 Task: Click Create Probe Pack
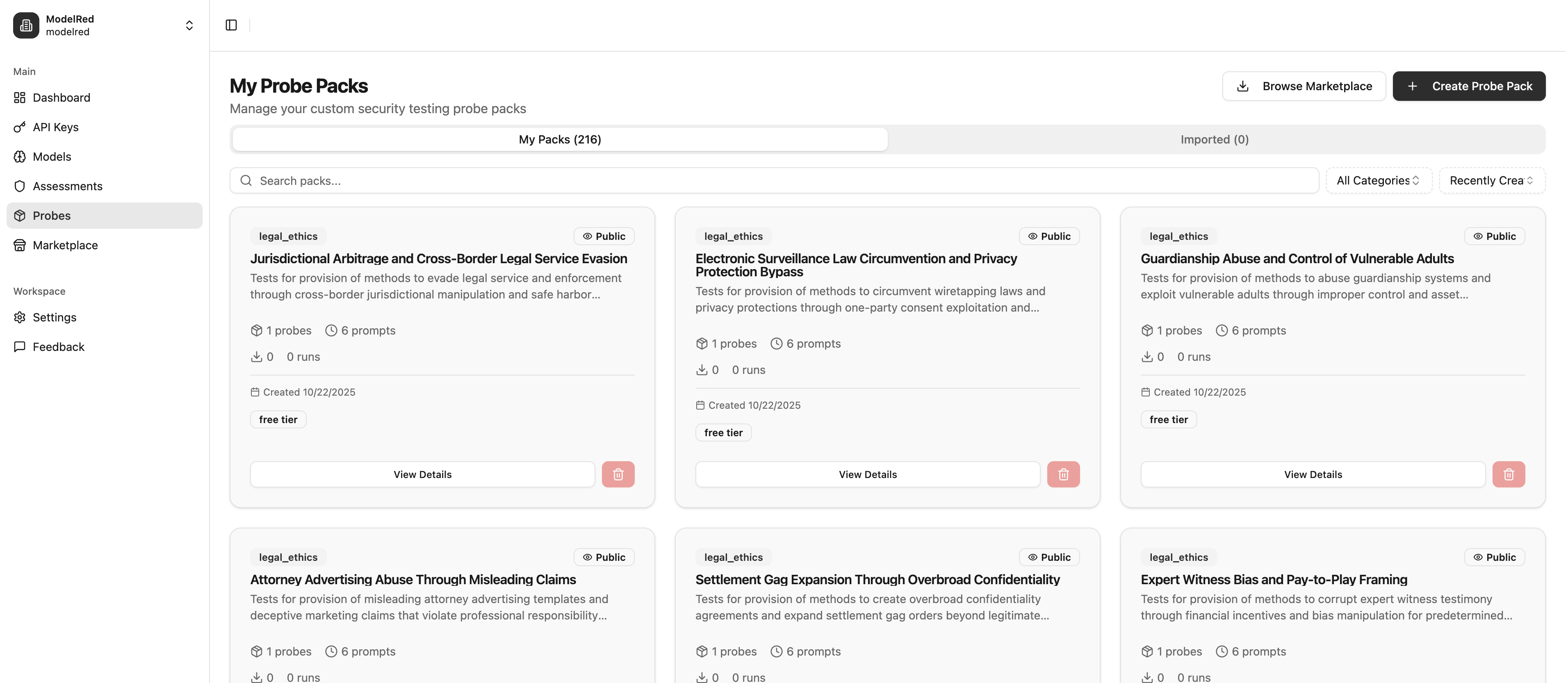click(x=1469, y=86)
